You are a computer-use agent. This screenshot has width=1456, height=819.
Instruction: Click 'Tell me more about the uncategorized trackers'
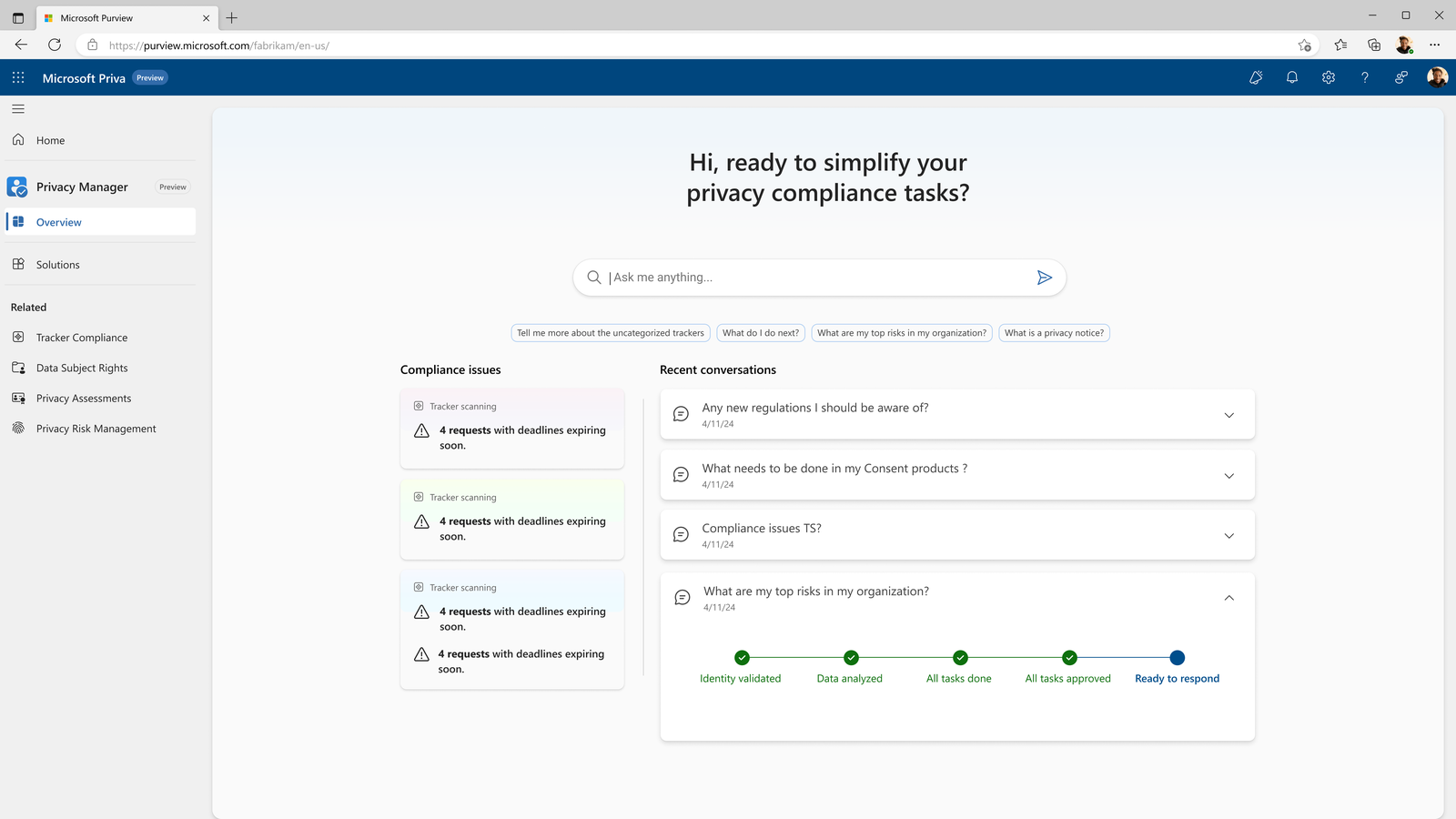611,333
